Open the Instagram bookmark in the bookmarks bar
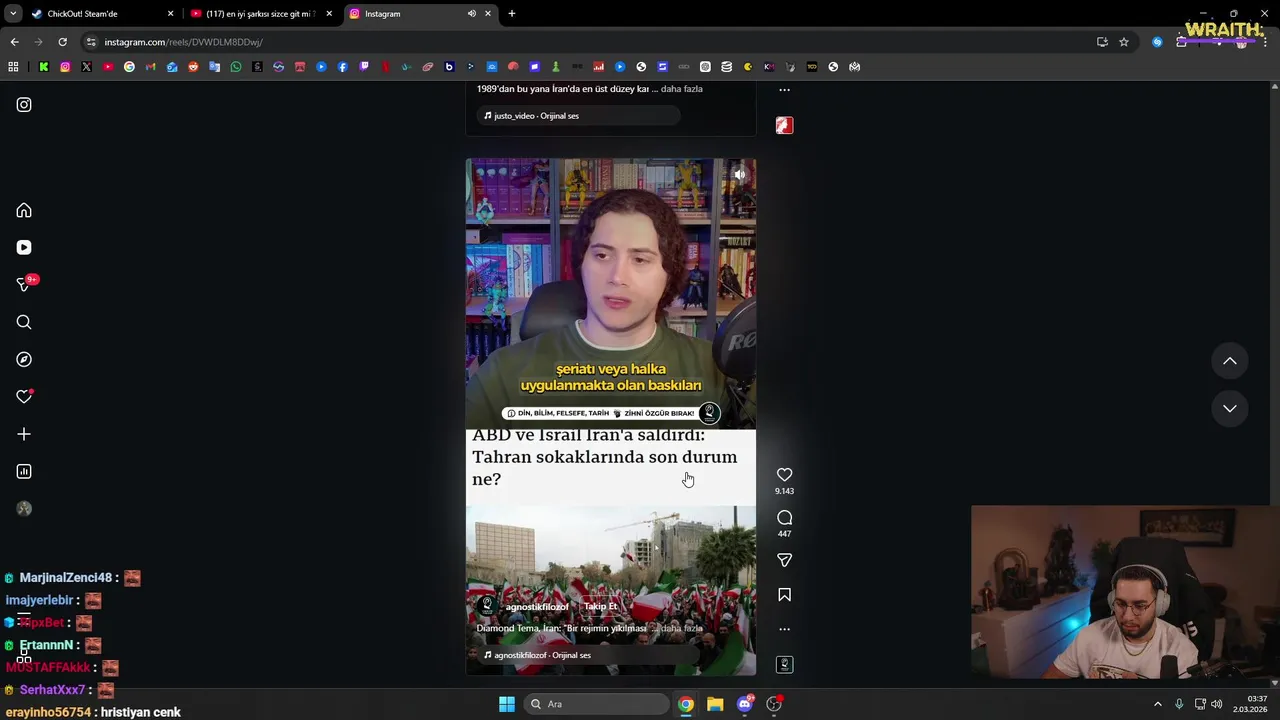This screenshot has width=1280, height=720. pyautogui.click(x=65, y=67)
